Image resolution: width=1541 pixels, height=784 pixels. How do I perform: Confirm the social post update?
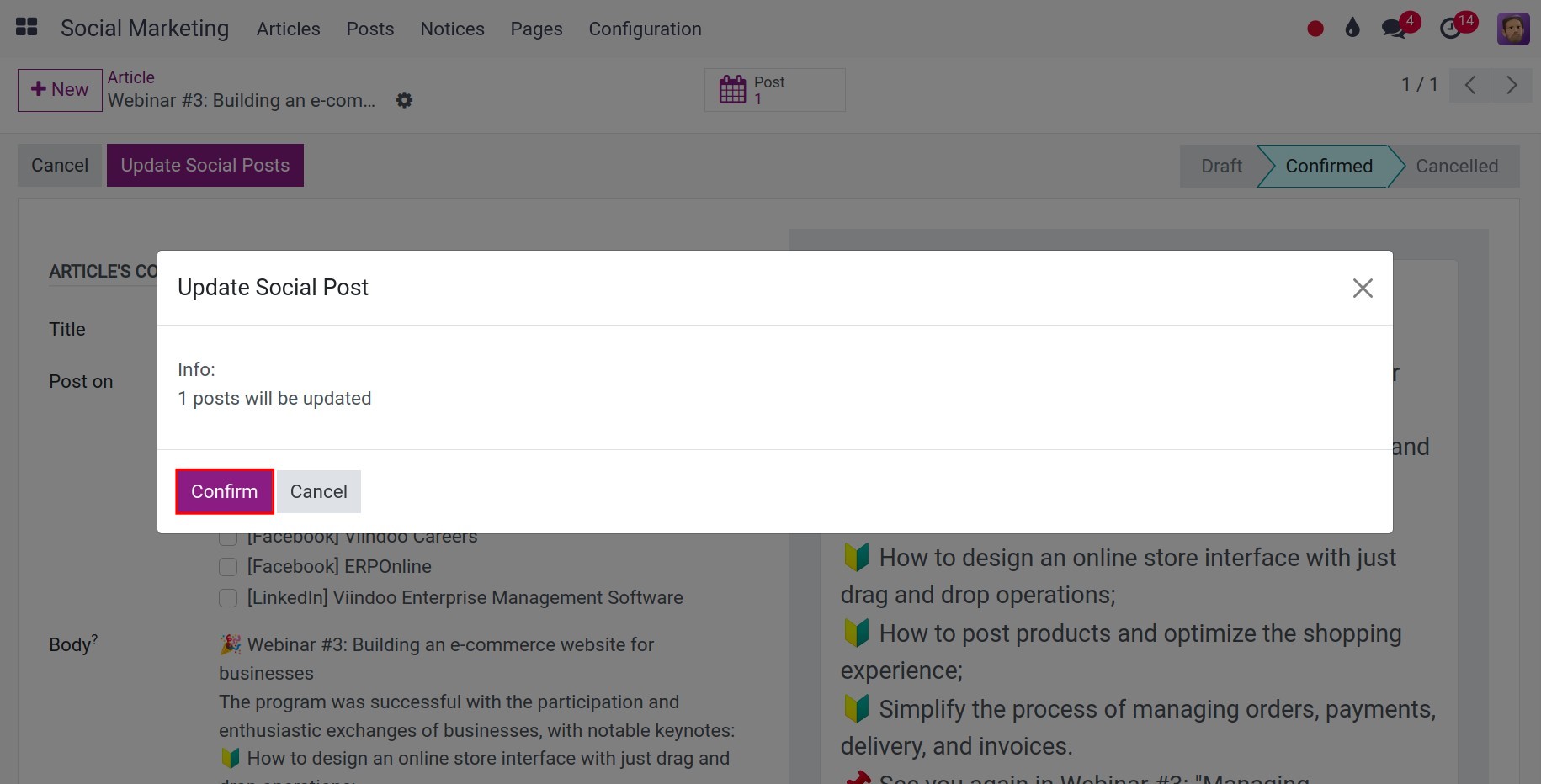tap(224, 491)
